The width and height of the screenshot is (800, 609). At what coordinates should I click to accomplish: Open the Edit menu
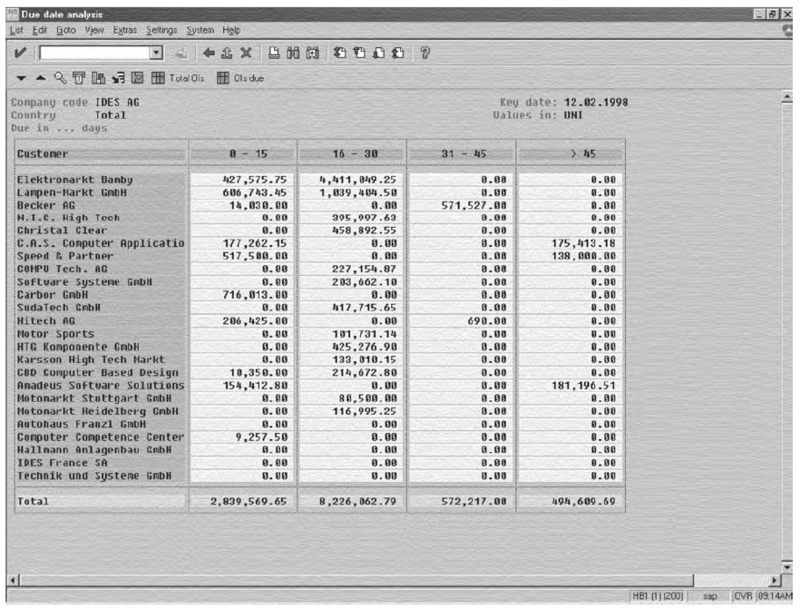[x=39, y=31]
